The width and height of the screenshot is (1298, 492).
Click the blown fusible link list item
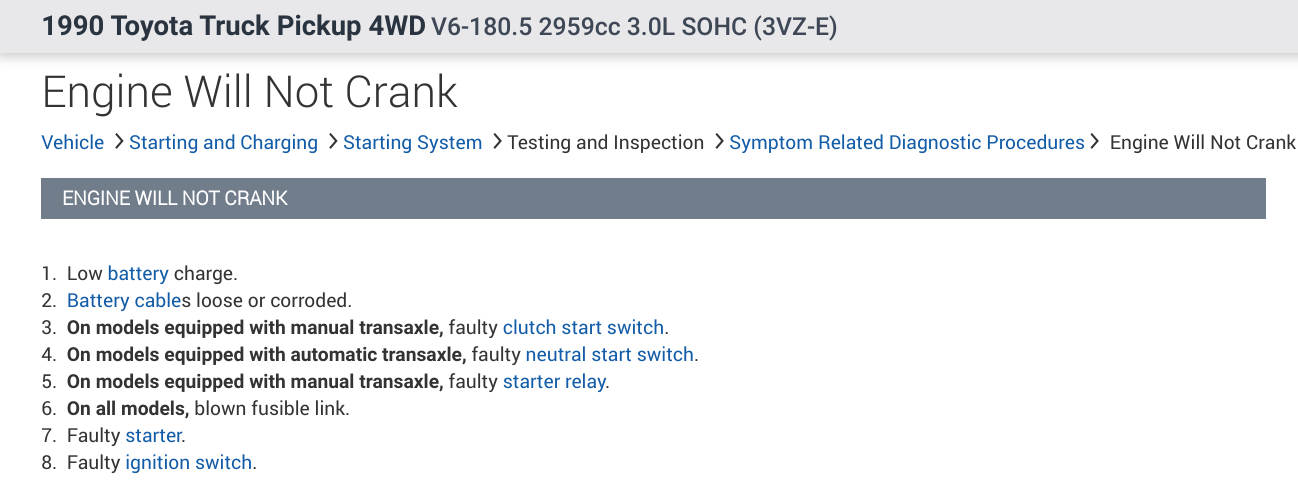(271, 408)
